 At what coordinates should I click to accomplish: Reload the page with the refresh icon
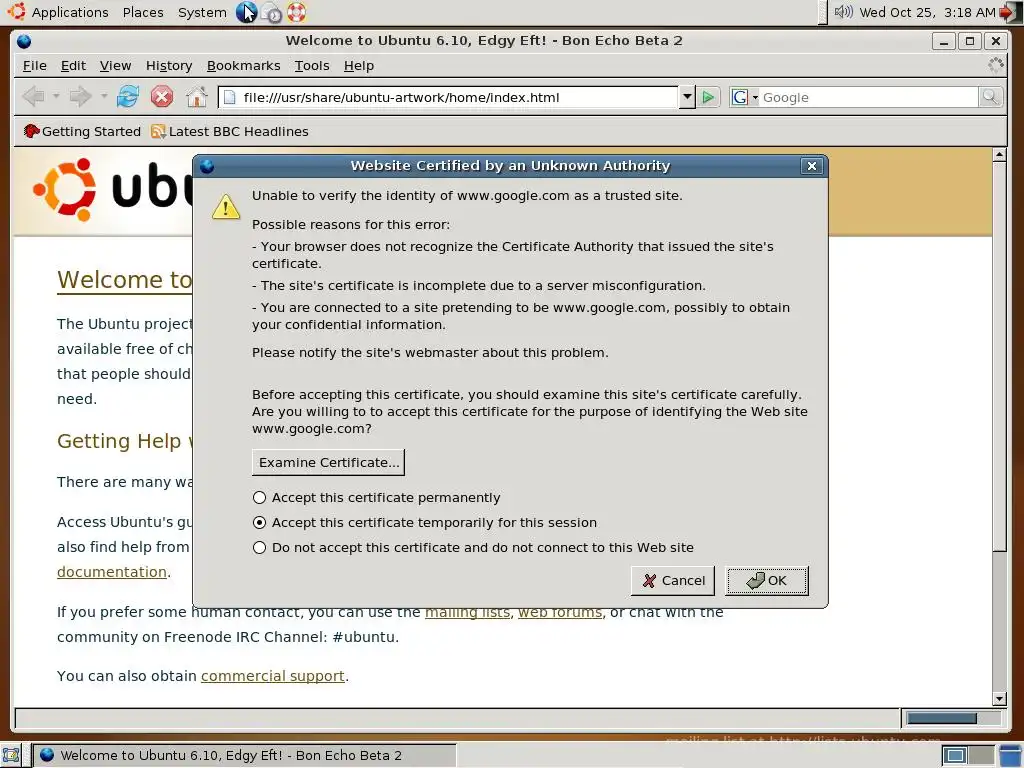tap(127, 97)
